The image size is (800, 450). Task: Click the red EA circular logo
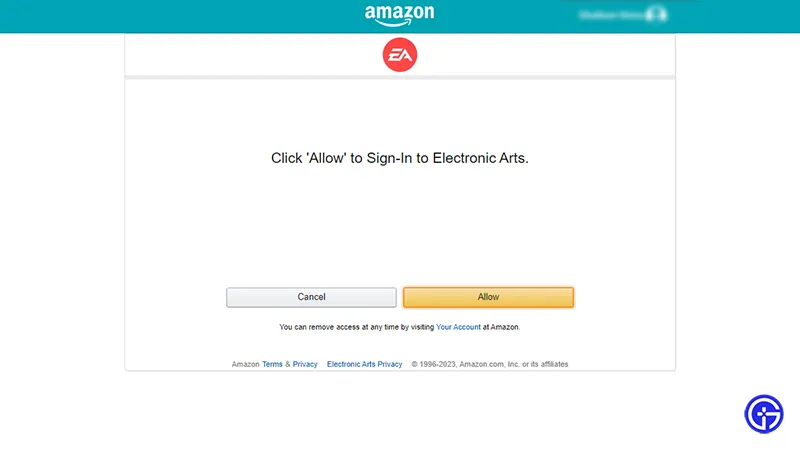point(400,55)
